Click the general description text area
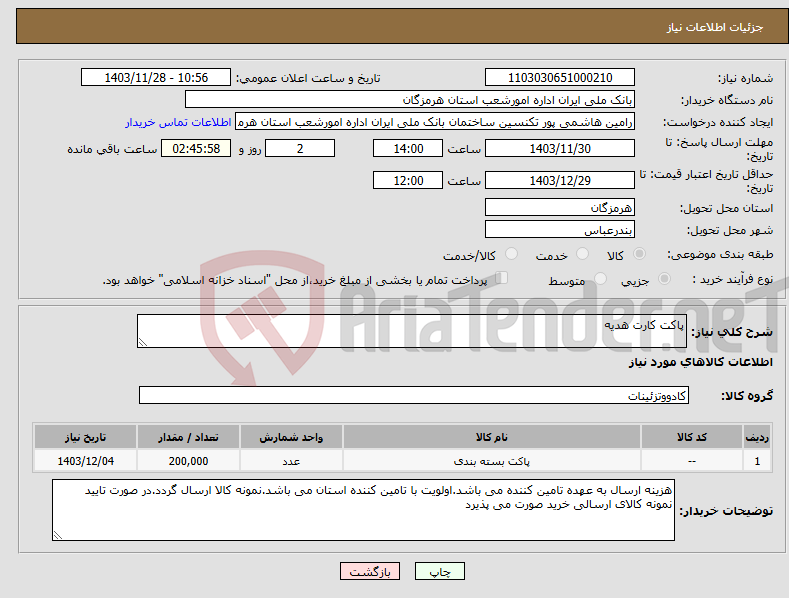The image size is (789, 598). tap(412, 331)
